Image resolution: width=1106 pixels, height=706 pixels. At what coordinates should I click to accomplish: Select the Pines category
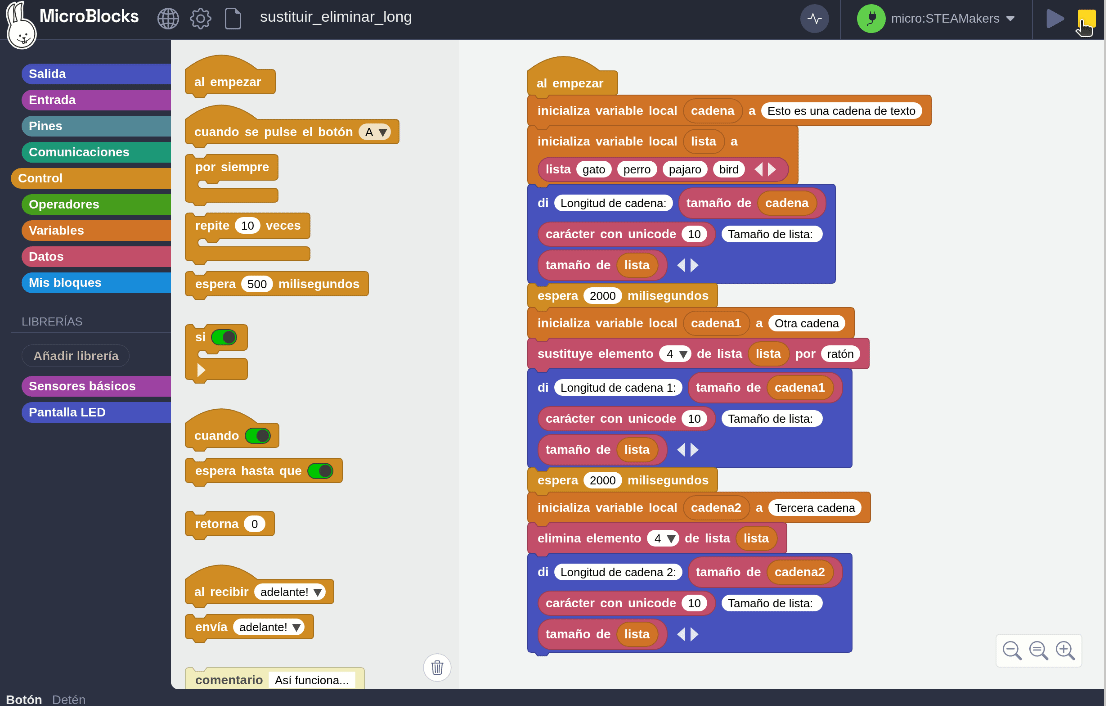pyautogui.click(x=96, y=126)
